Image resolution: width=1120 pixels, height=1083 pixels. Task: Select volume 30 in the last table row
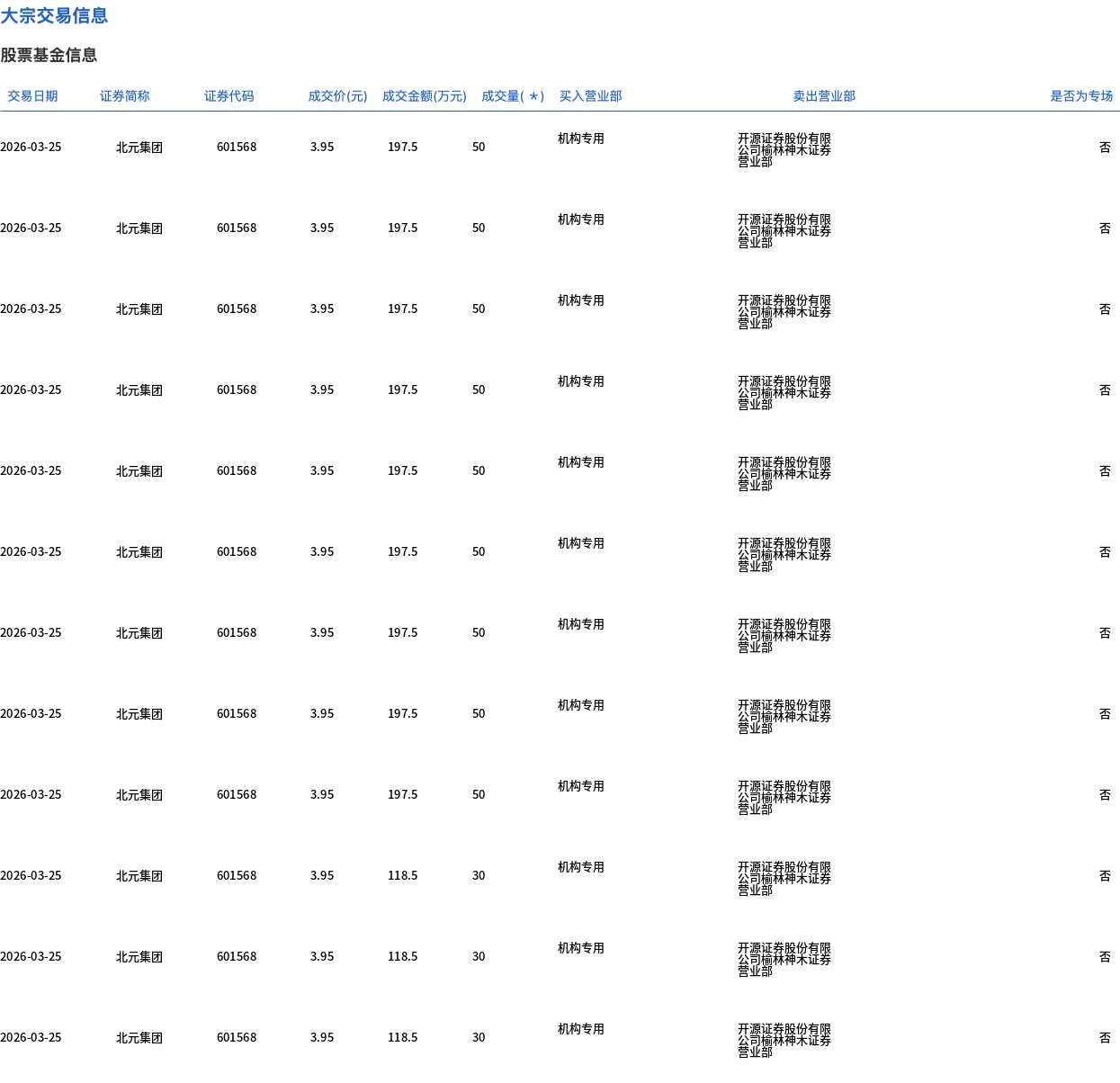click(479, 1037)
